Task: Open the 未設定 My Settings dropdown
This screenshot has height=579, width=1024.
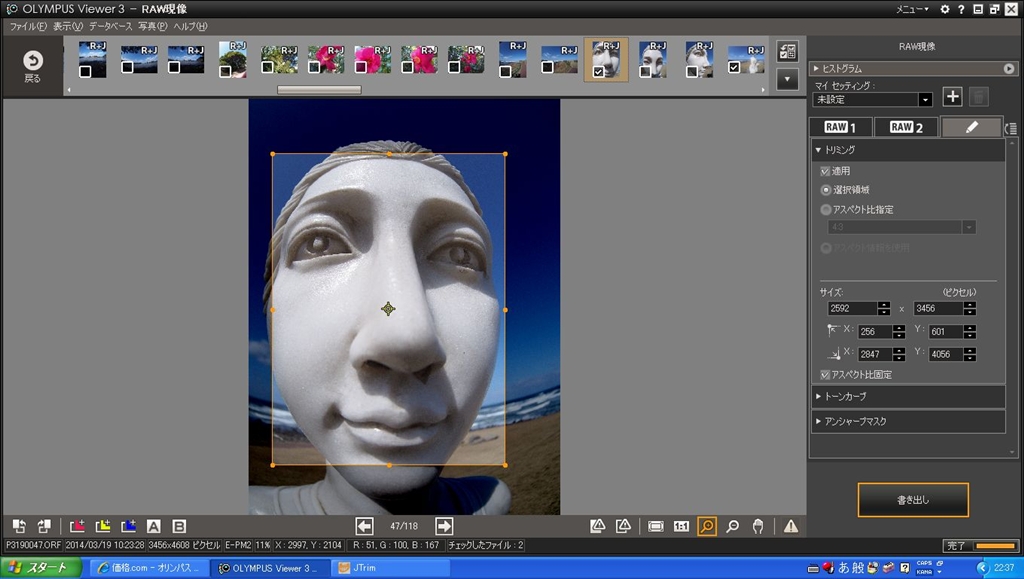Action: (924, 100)
